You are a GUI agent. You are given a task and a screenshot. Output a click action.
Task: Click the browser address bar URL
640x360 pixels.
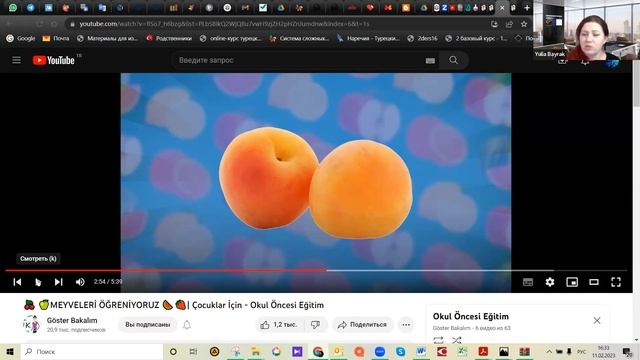(224, 24)
